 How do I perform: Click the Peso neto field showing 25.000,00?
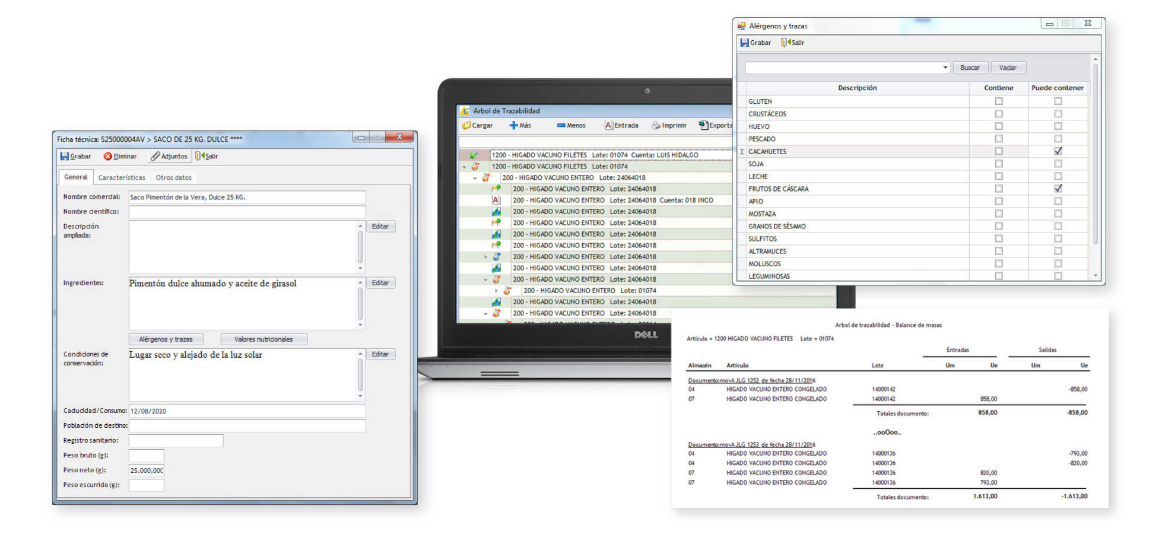point(146,470)
